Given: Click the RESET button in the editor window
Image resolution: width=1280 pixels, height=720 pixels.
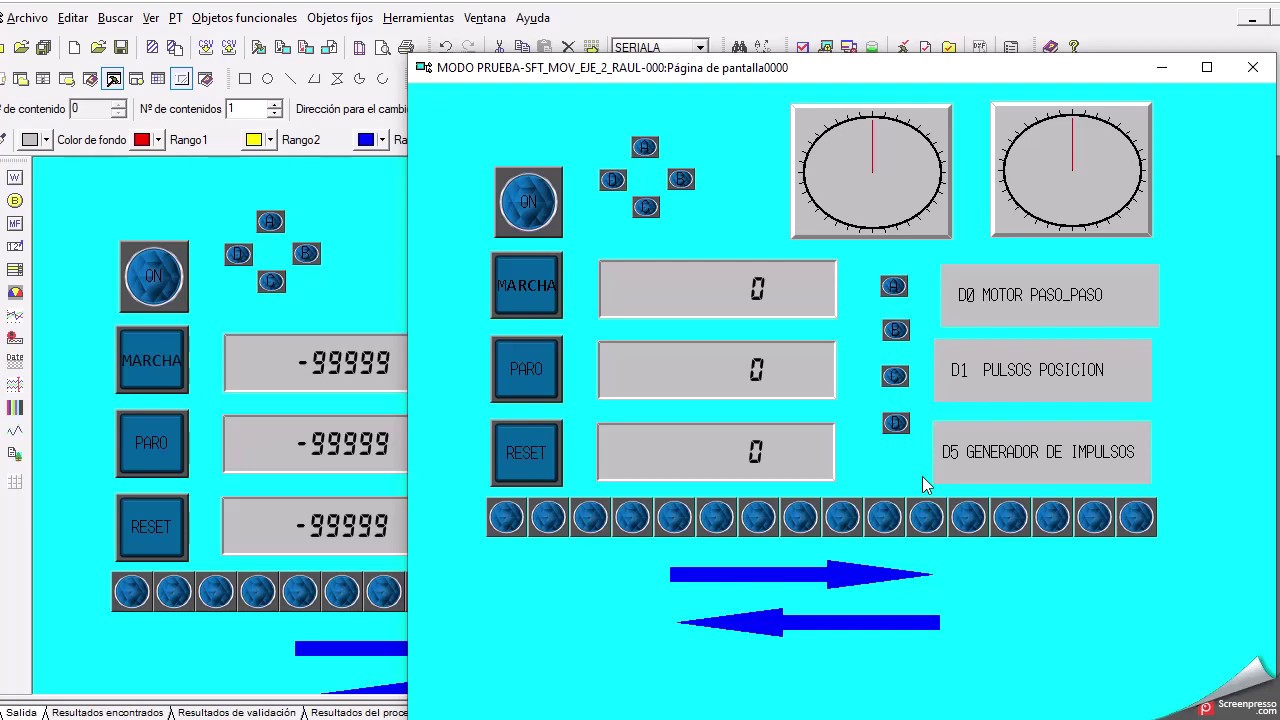Looking at the screenshot, I should 152,527.
